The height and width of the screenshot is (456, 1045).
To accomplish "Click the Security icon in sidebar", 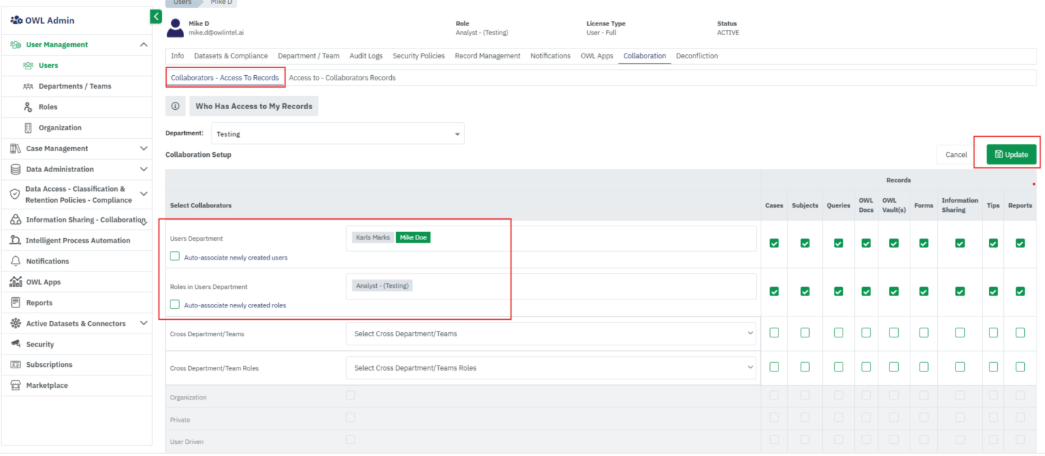I will point(16,344).
